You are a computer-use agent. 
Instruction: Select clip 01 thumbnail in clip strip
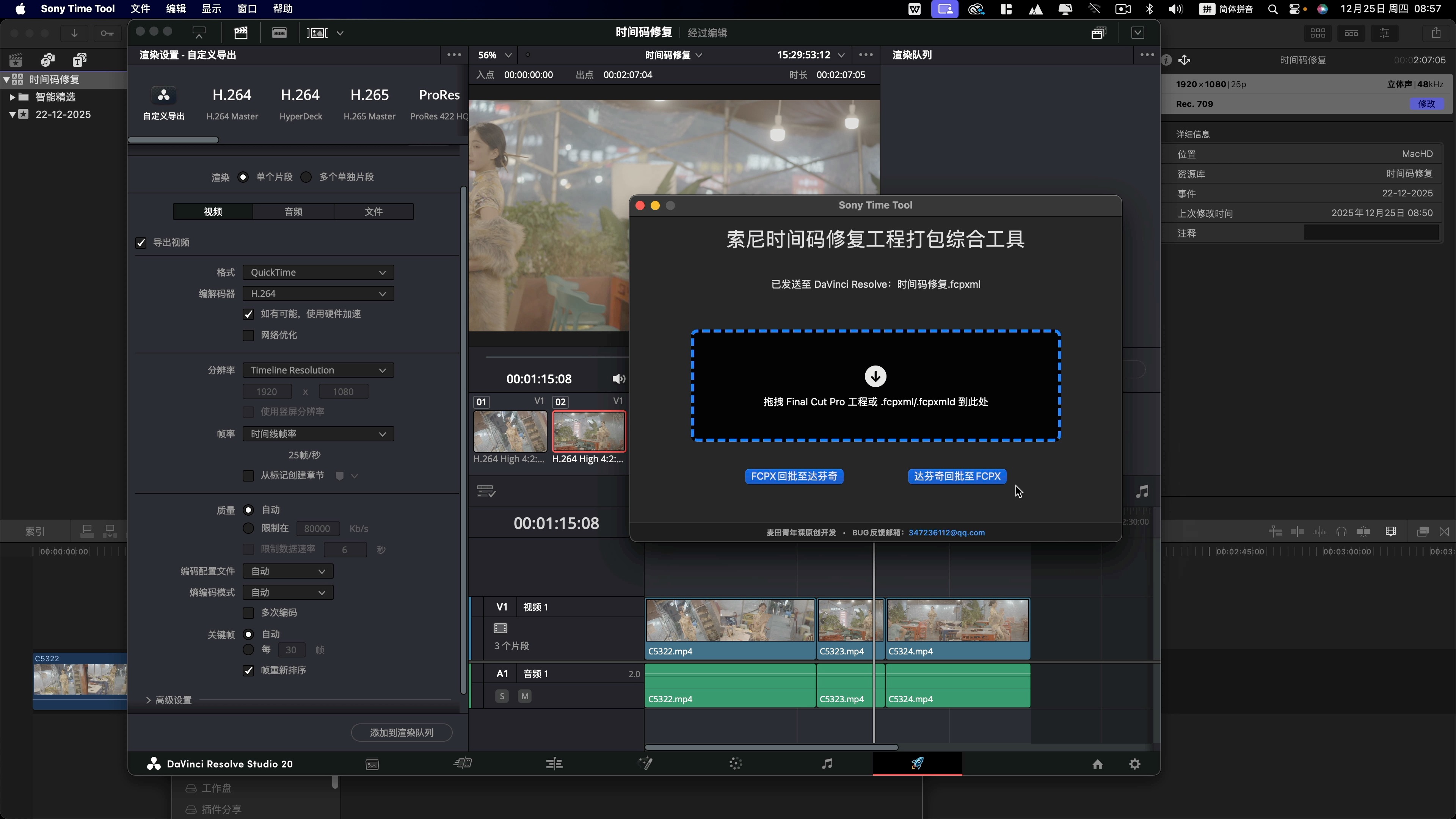[x=510, y=431]
